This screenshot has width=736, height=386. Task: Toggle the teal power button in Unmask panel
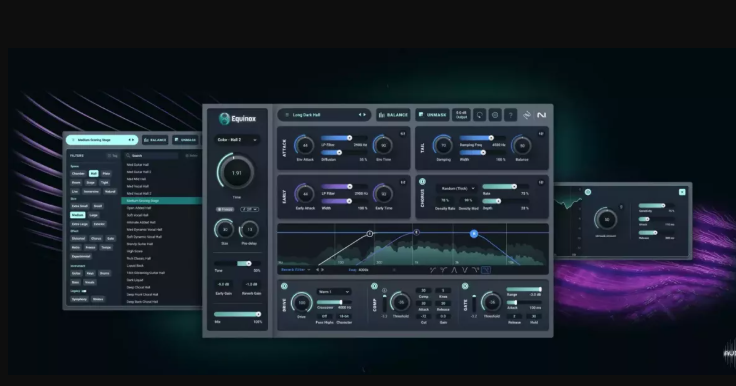click(588, 192)
